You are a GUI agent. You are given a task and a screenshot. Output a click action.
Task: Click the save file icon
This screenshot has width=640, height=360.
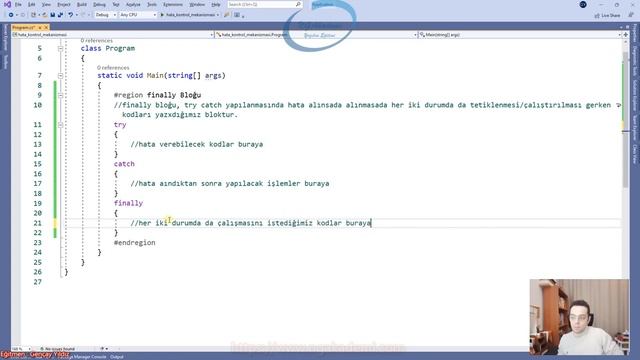tap(53, 15)
